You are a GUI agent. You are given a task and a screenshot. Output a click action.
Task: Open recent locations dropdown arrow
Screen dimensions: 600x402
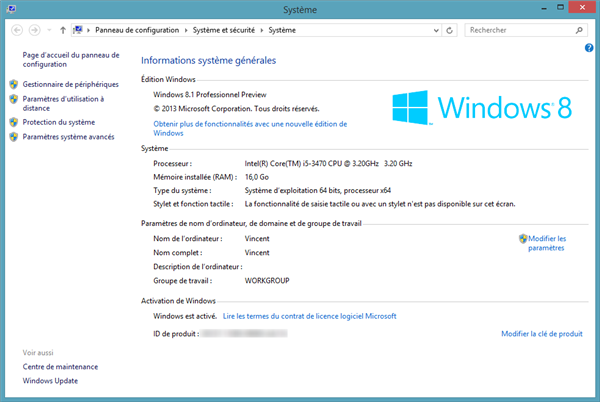coord(50,30)
